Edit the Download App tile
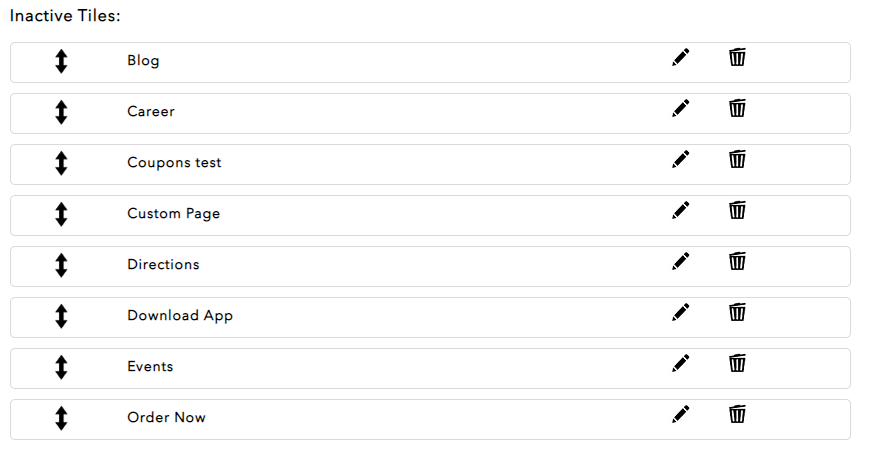874x456 pixels. click(x=681, y=313)
